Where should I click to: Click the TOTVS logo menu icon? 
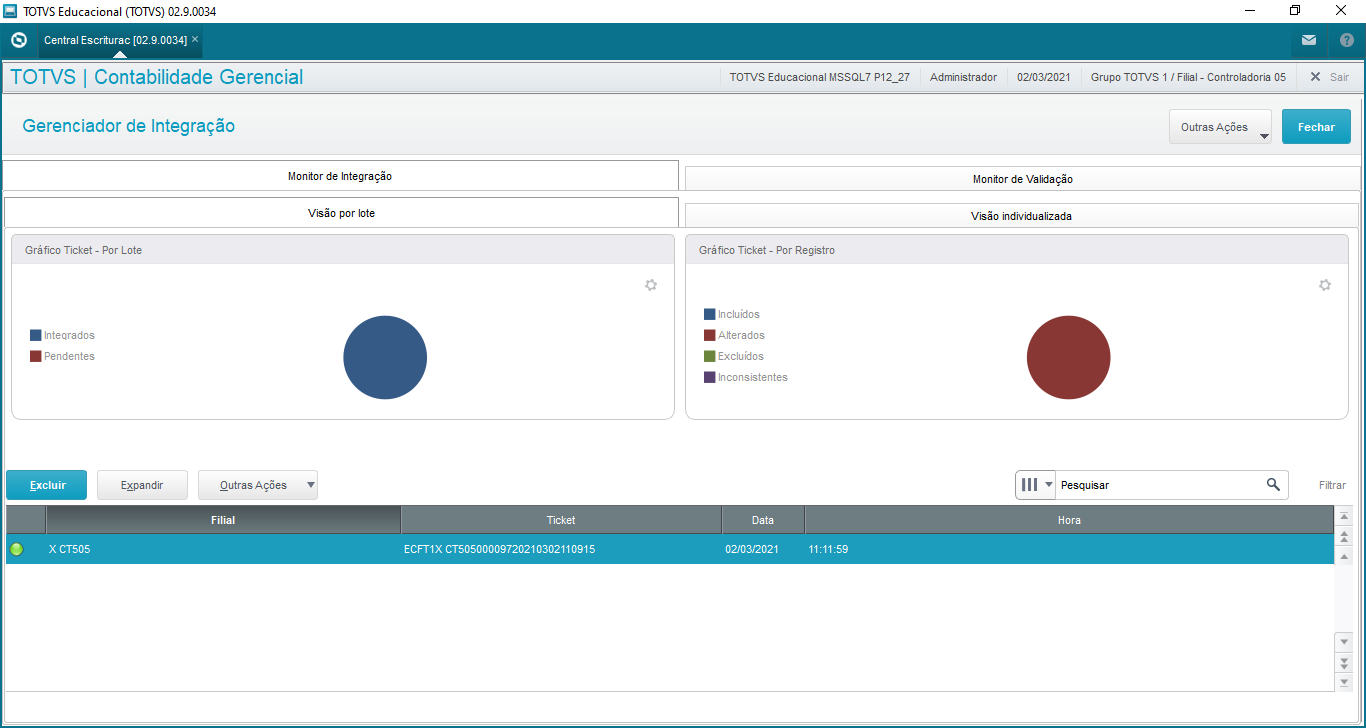(x=18, y=40)
